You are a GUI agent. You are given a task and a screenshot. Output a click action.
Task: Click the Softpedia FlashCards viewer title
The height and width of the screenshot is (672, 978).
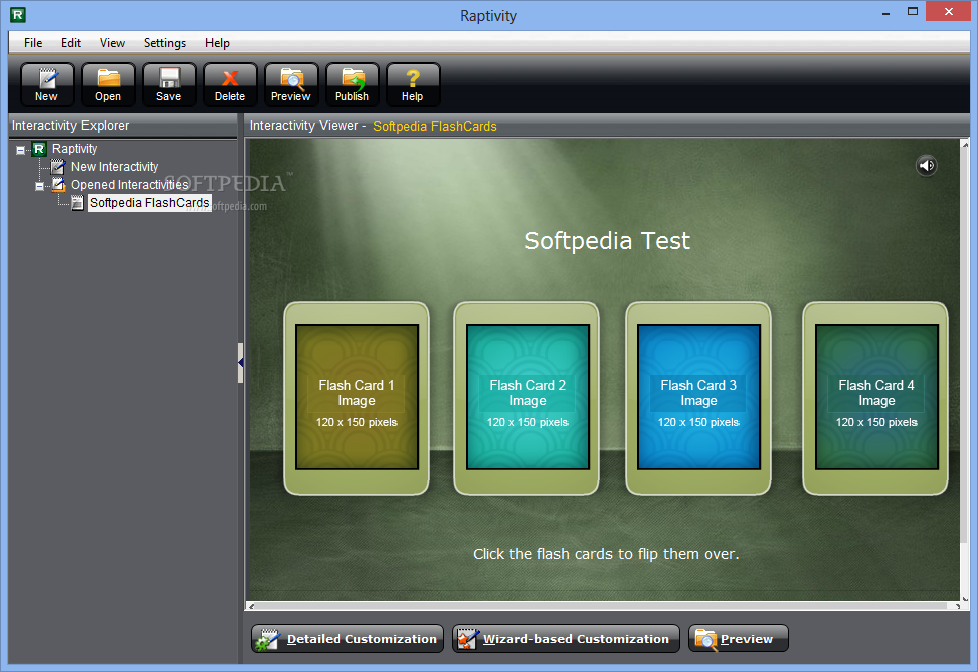tap(435, 126)
